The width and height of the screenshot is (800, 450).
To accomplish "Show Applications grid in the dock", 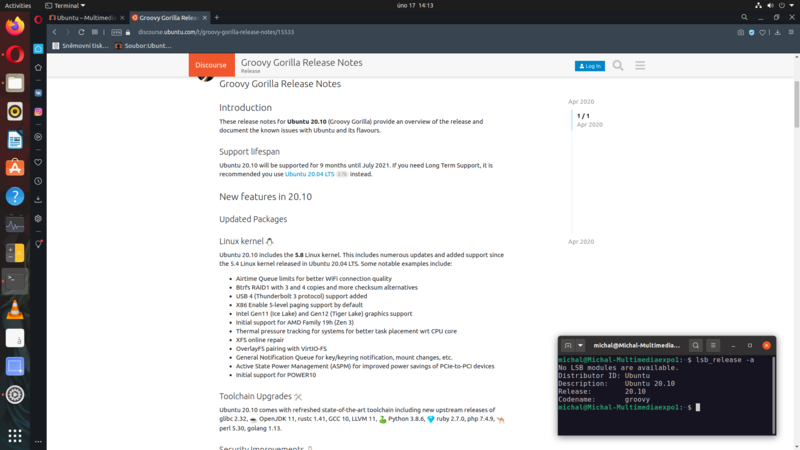I will (15, 435).
